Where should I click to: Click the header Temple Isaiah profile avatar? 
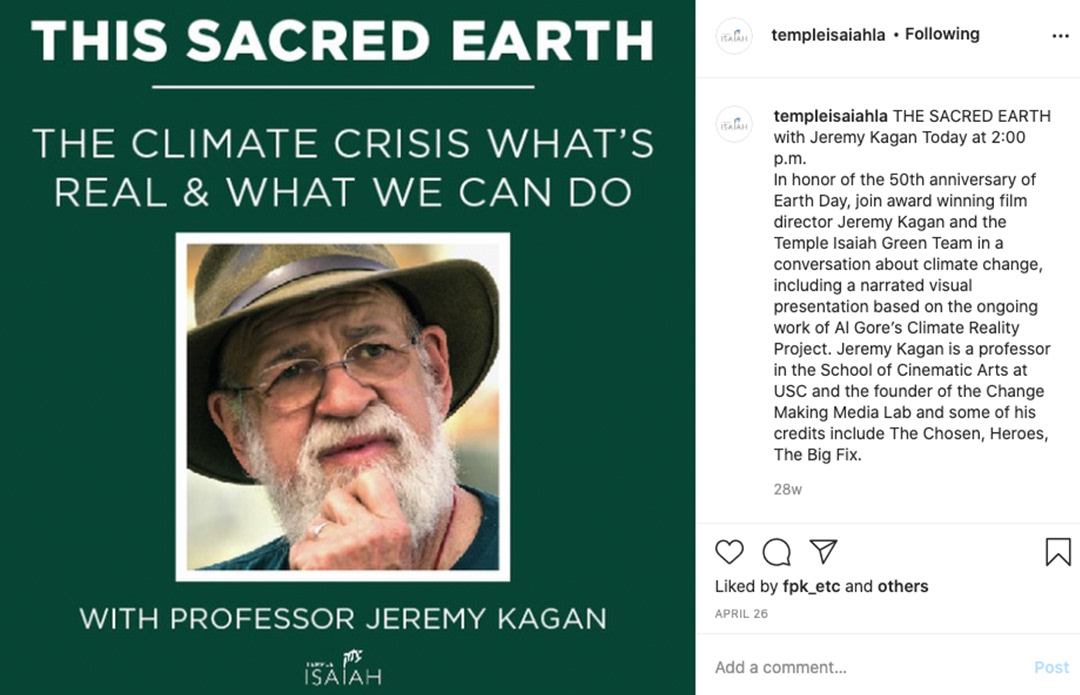(x=734, y=36)
